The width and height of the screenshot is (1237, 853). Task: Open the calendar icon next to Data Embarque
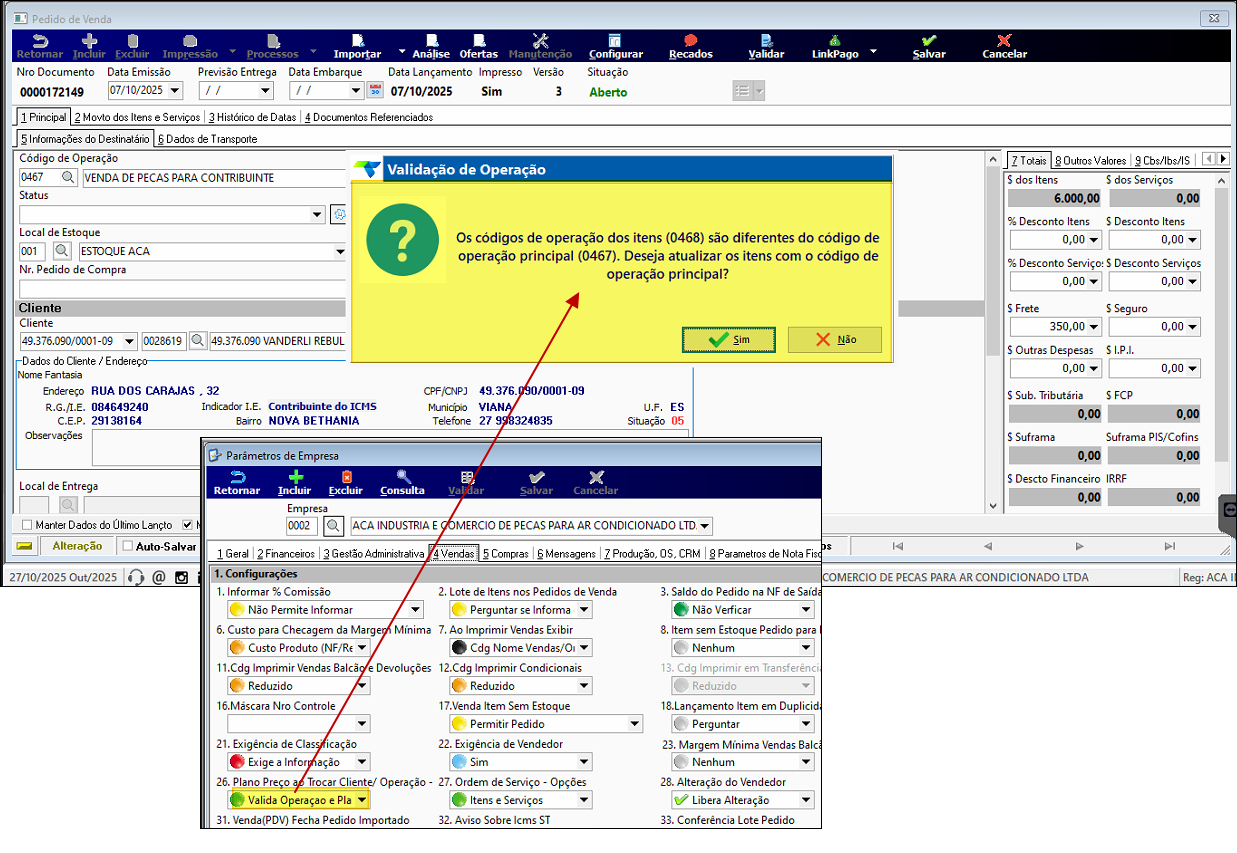[x=375, y=91]
